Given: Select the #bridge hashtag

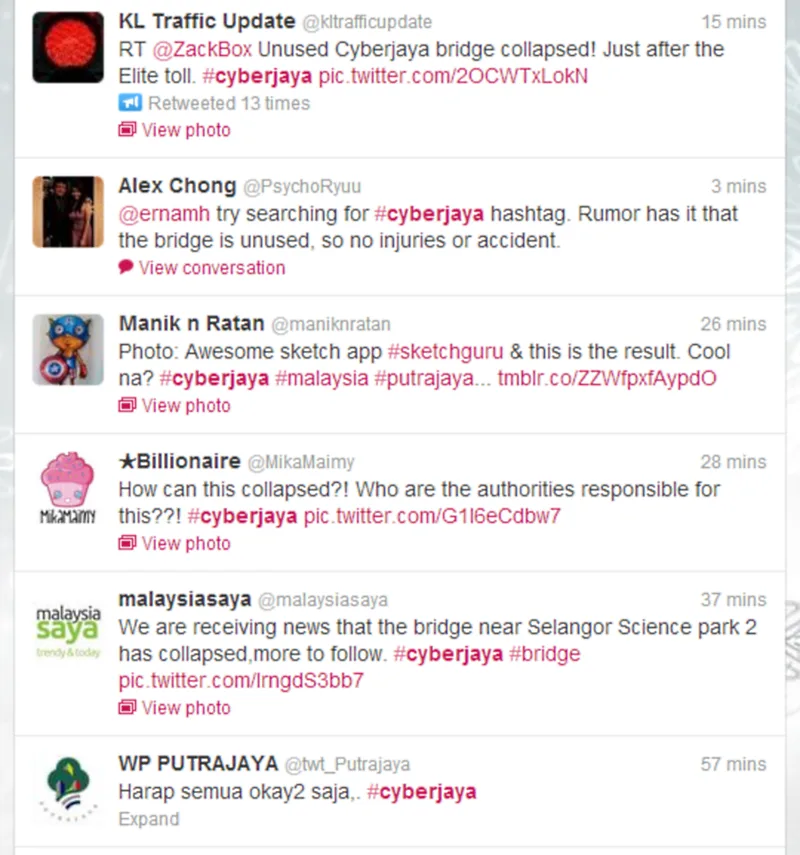Looking at the screenshot, I should coord(544,653).
